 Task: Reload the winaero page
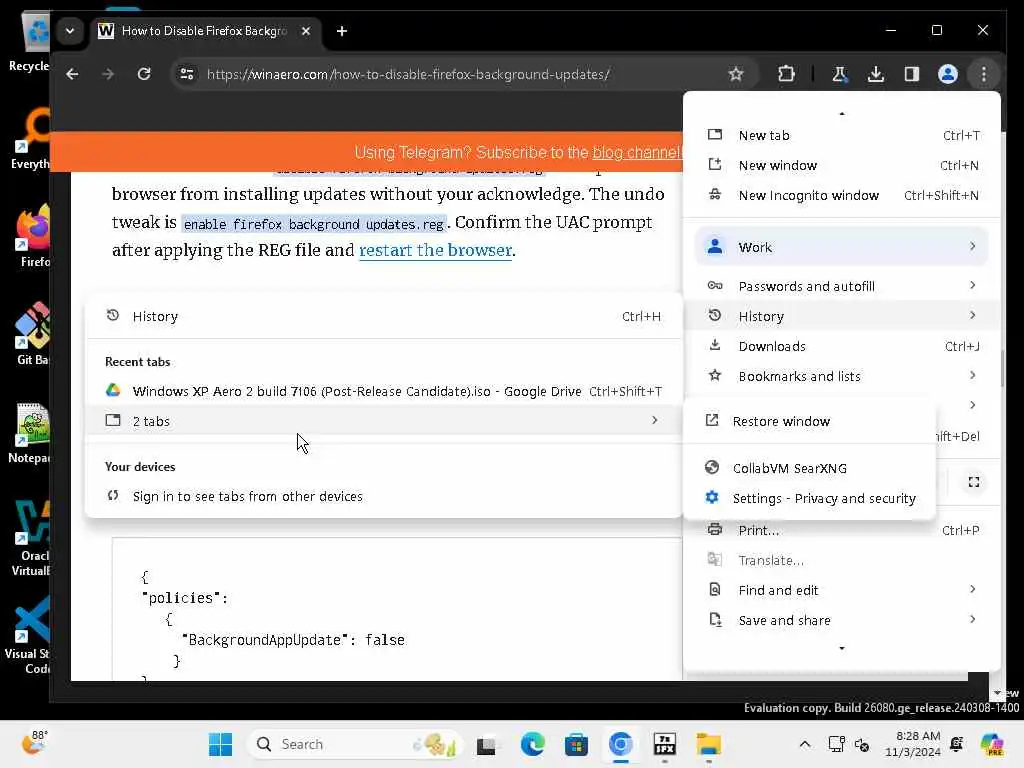pyautogui.click(x=144, y=74)
